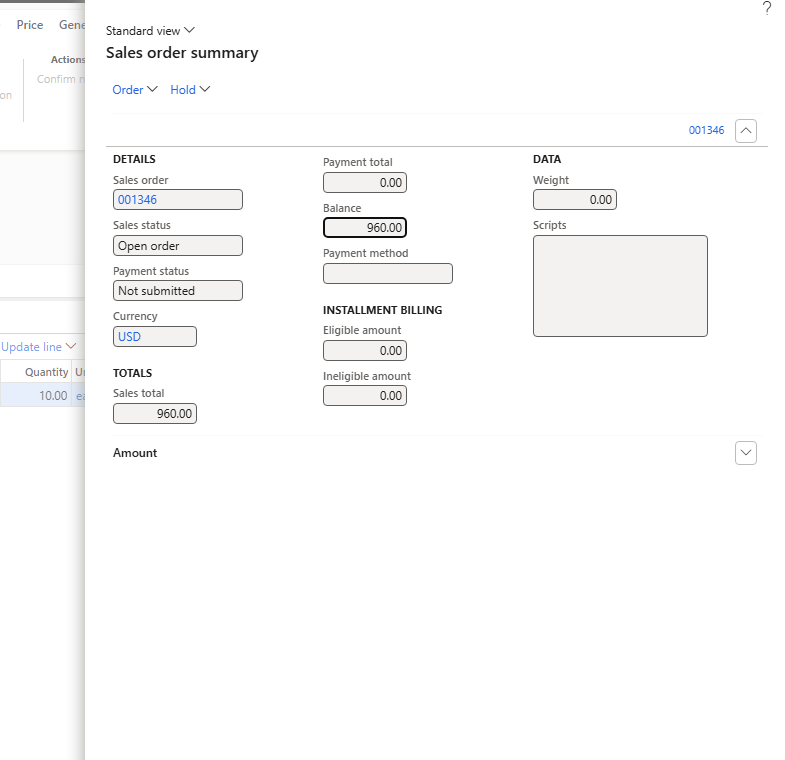Open the help question mark icon
This screenshot has width=785, height=760.
coord(766,9)
